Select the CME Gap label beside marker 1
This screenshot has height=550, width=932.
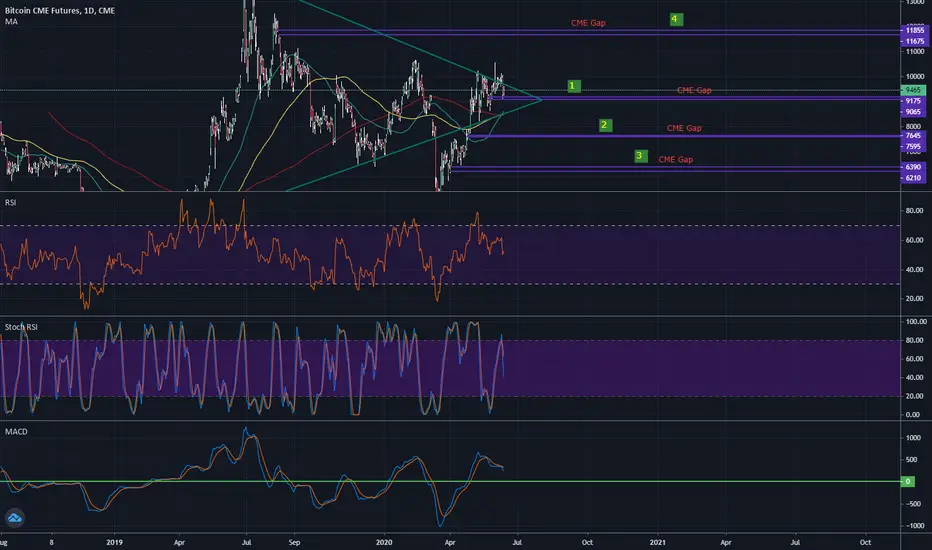694,90
